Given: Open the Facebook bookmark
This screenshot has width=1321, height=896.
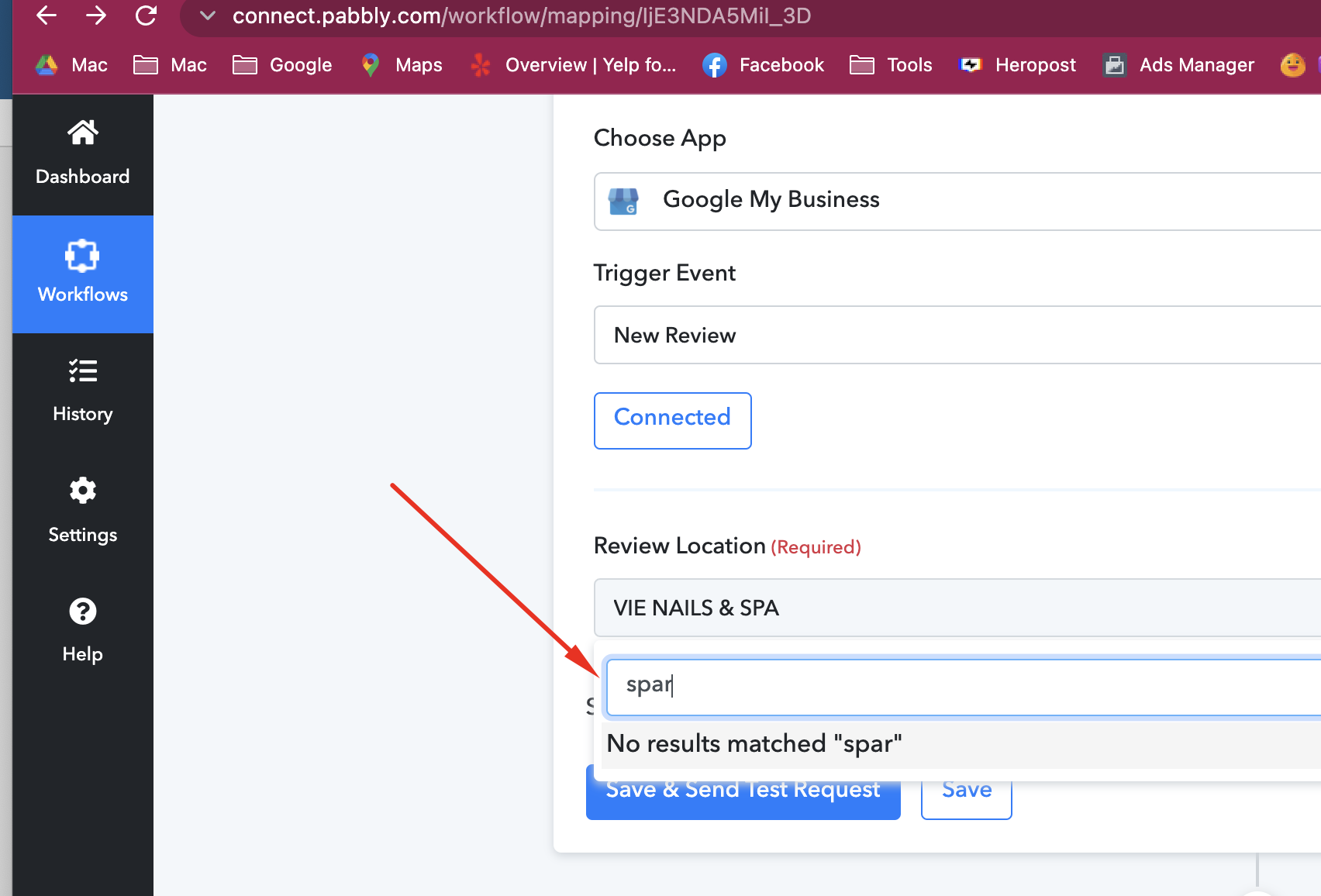Looking at the screenshot, I should click(763, 65).
